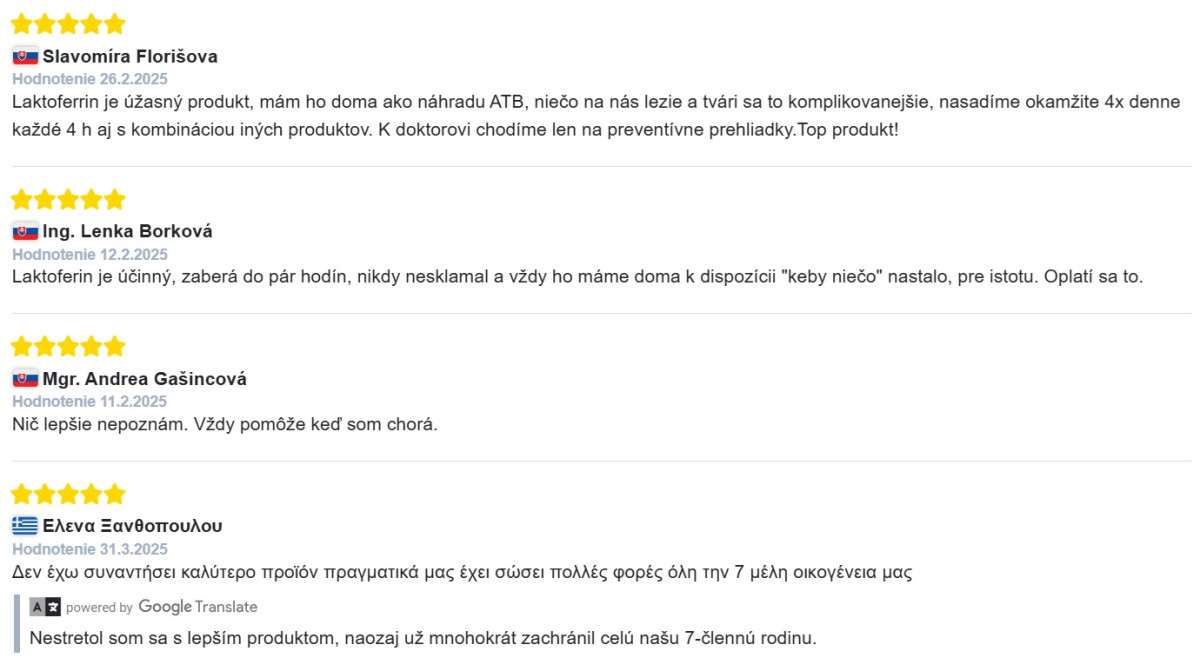Click the 'powered by Google Translate' link
Screen dimensions: 1200x658
(x=161, y=607)
